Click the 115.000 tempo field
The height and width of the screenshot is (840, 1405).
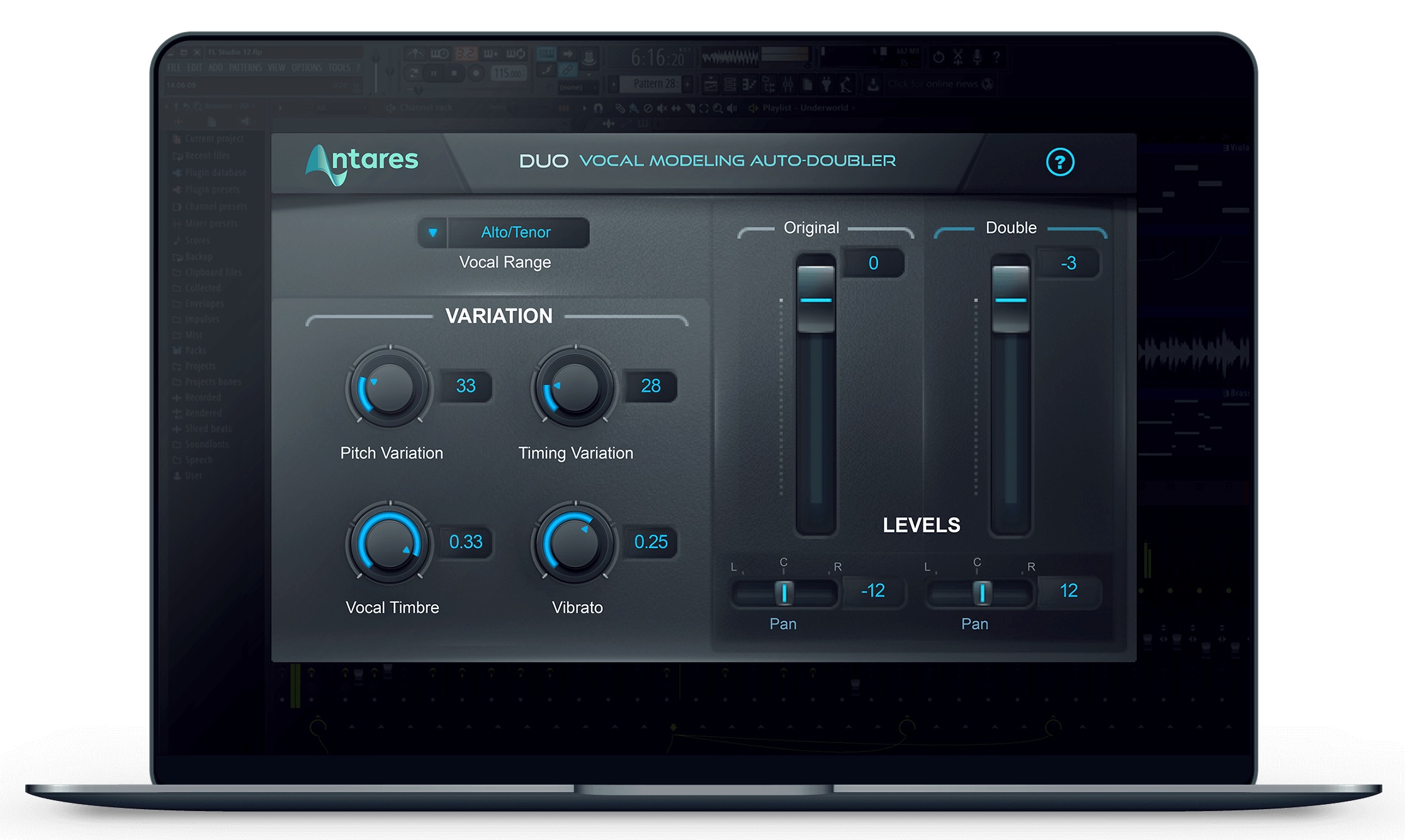coord(509,74)
